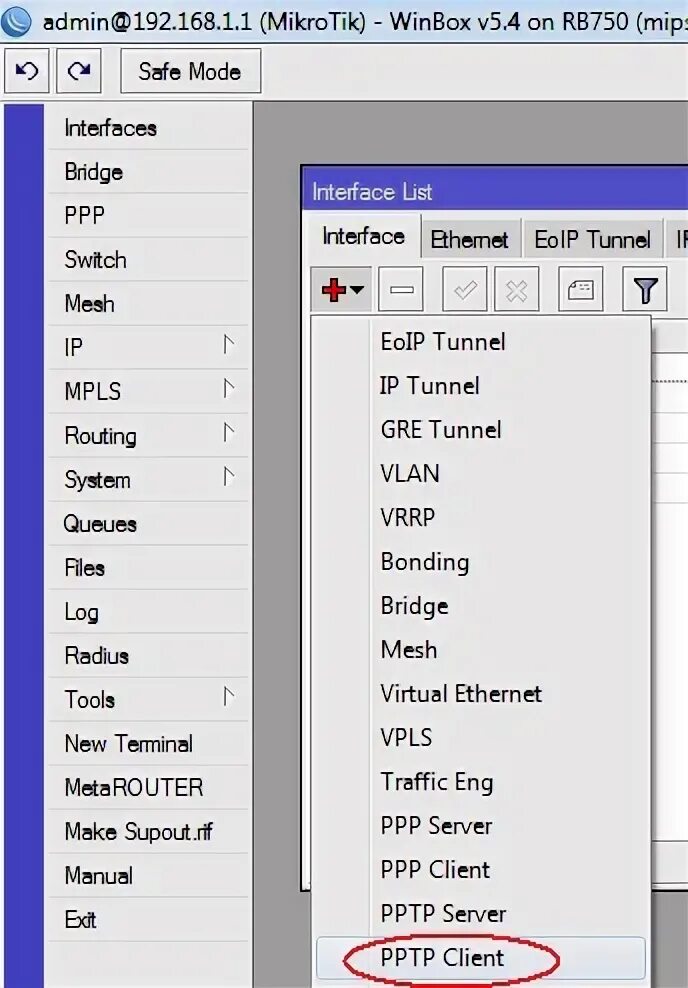Choose GRE Tunnel from add menu

[x=480, y=430]
